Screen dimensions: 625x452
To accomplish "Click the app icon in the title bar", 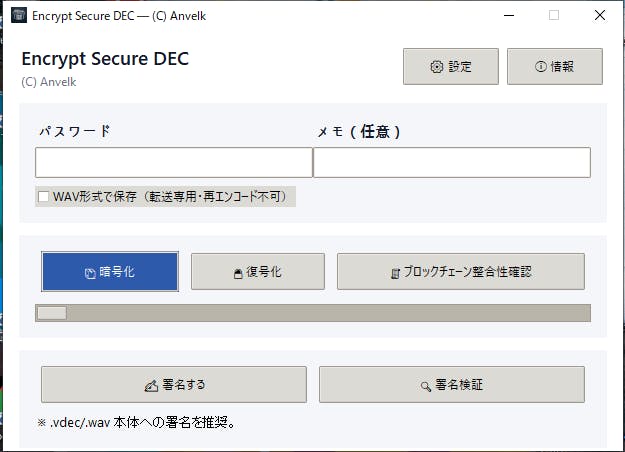I will tap(19, 16).
